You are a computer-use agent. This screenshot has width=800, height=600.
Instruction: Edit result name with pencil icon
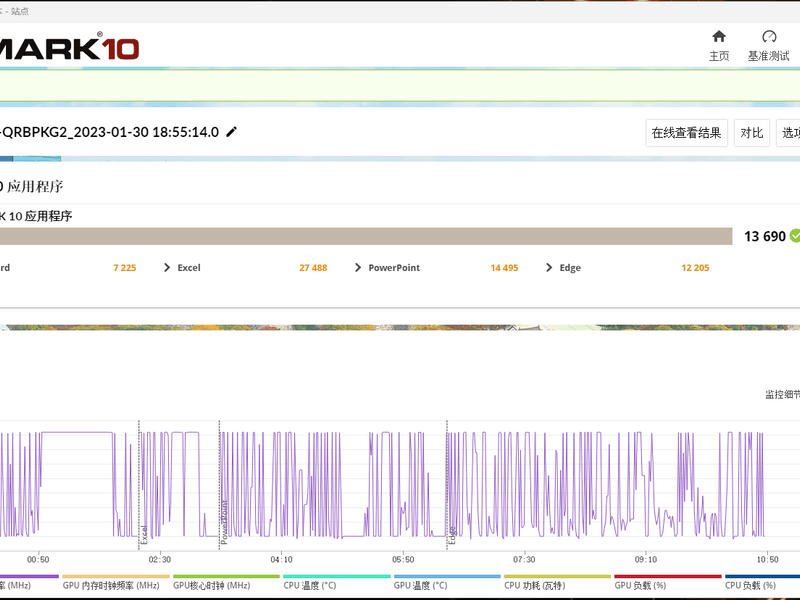[x=232, y=132]
